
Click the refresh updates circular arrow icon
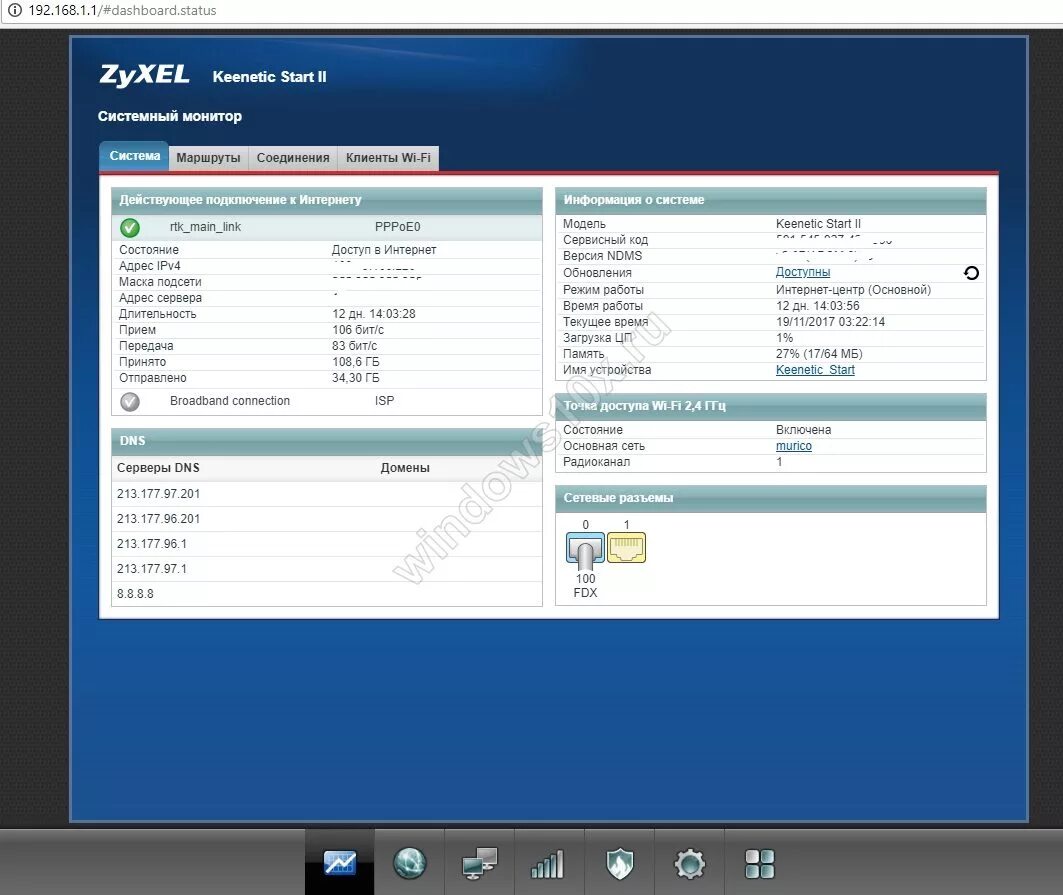(971, 272)
